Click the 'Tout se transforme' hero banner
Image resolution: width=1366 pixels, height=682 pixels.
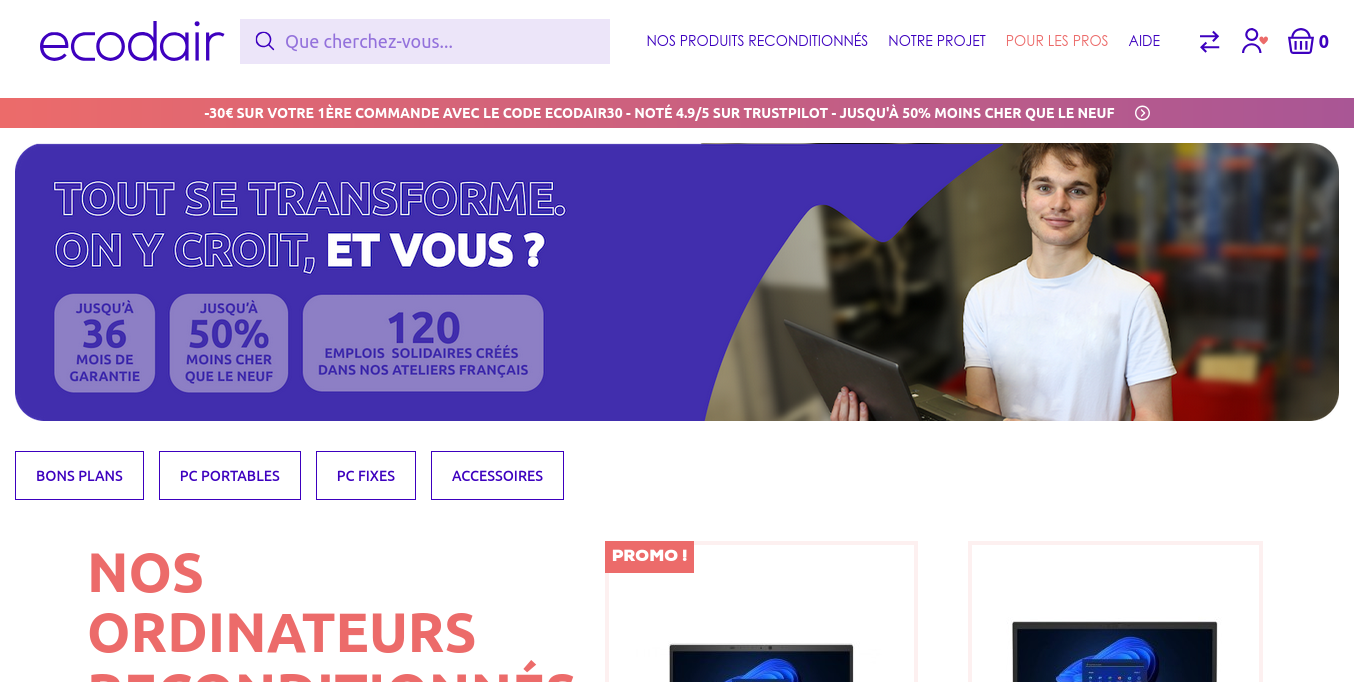677,282
